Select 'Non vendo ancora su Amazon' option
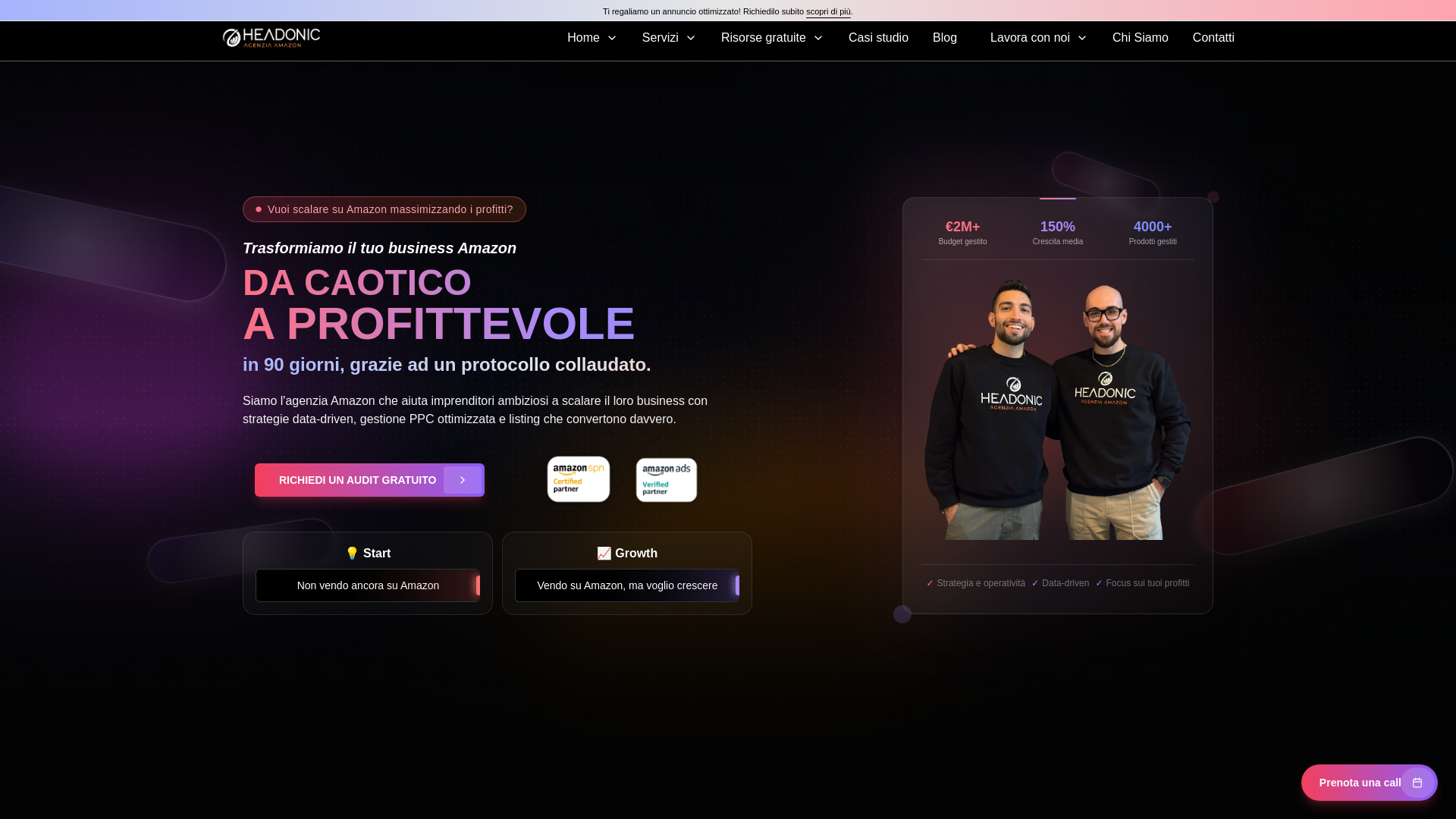Viewport: 1456px width, 819px height. (368, 585)
